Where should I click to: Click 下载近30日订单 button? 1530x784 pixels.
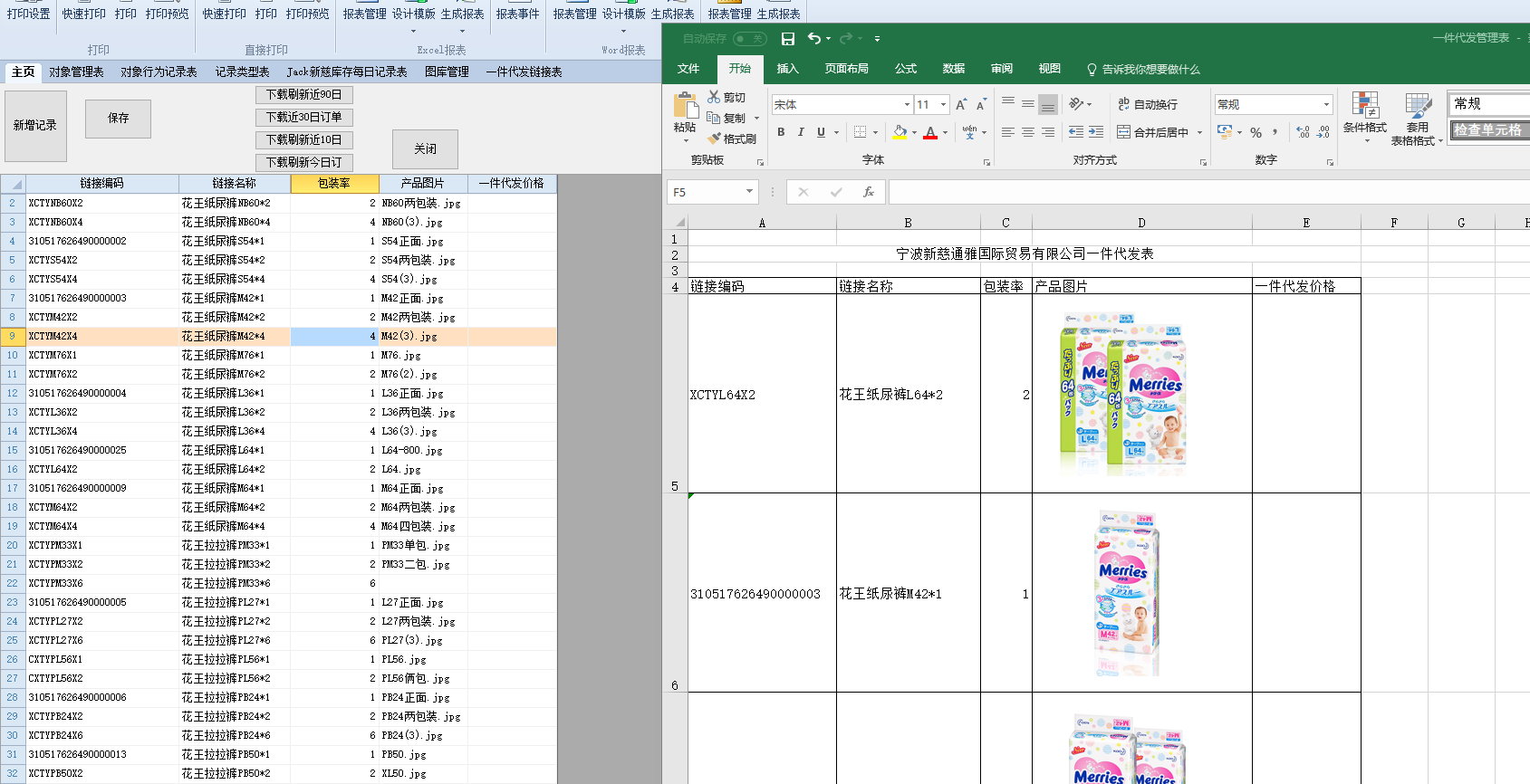coord(304,117)
